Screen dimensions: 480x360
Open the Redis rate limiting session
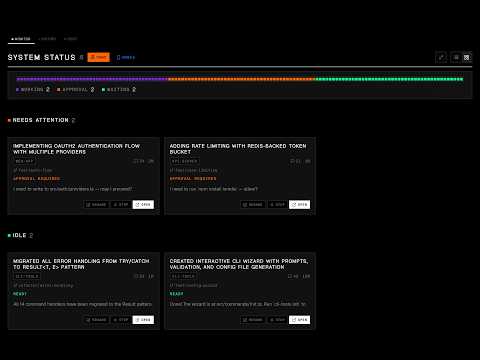[x=299, y=204]
